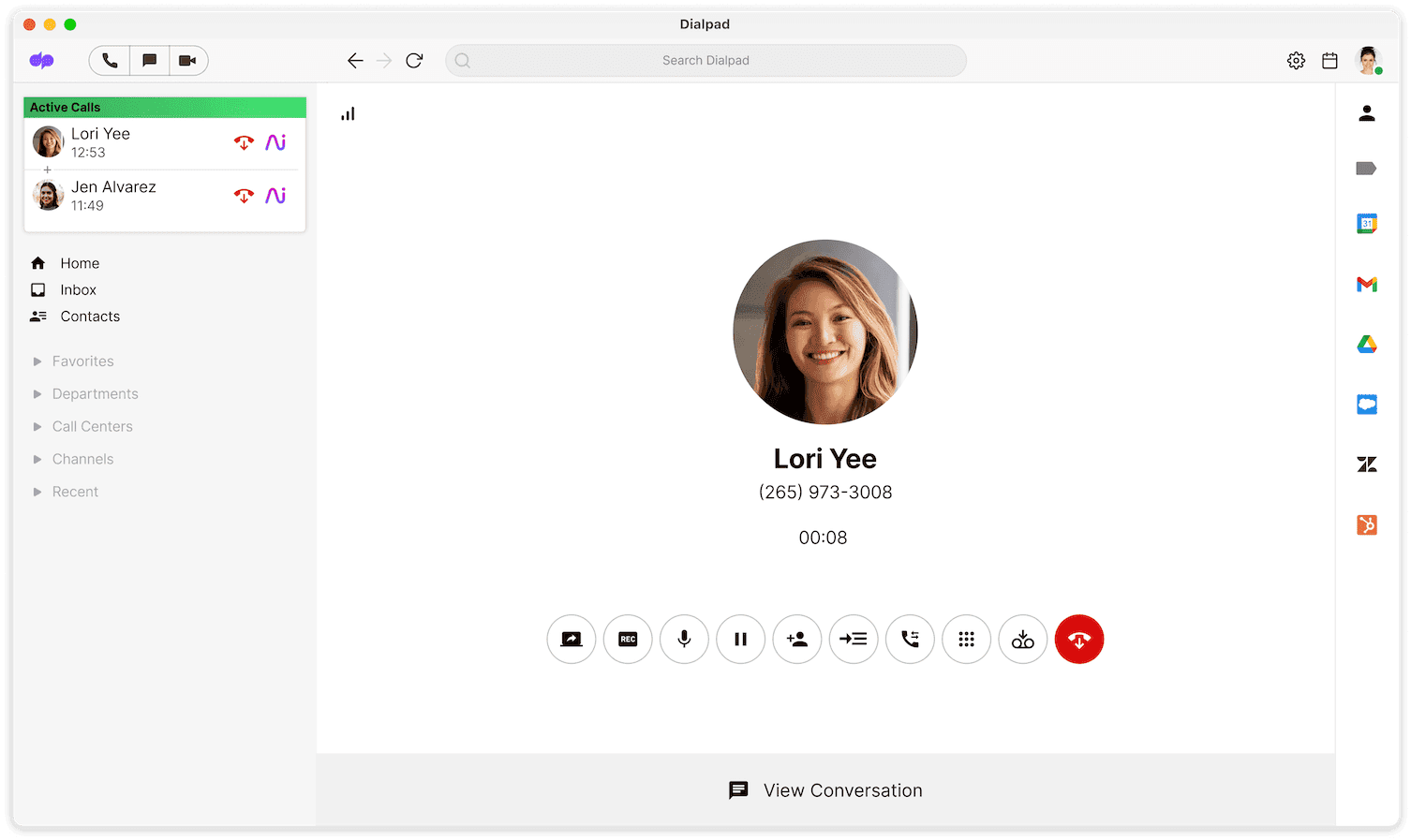1411x840 pixels.
Task: Expand the Favorites section
Action: tap(82, 361)
